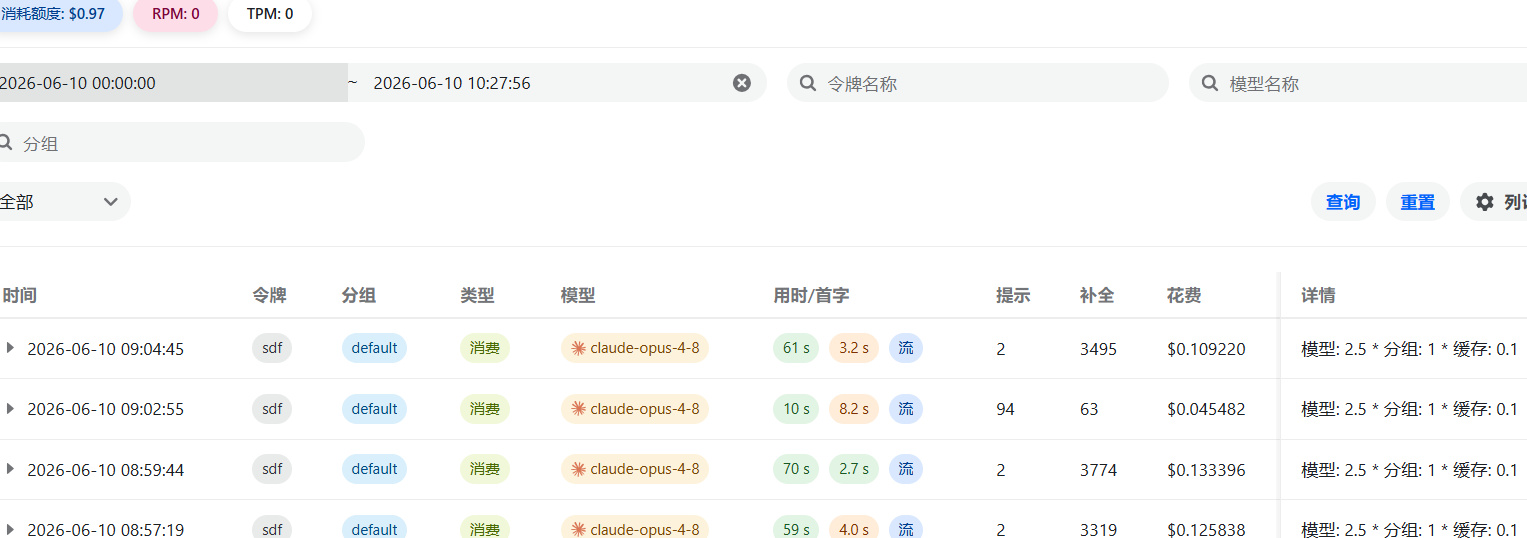This screenshot has height=538, width=1527.
Task: Expand the 2026-06-10 09:04:45 log row
Action: pos(10,348)
